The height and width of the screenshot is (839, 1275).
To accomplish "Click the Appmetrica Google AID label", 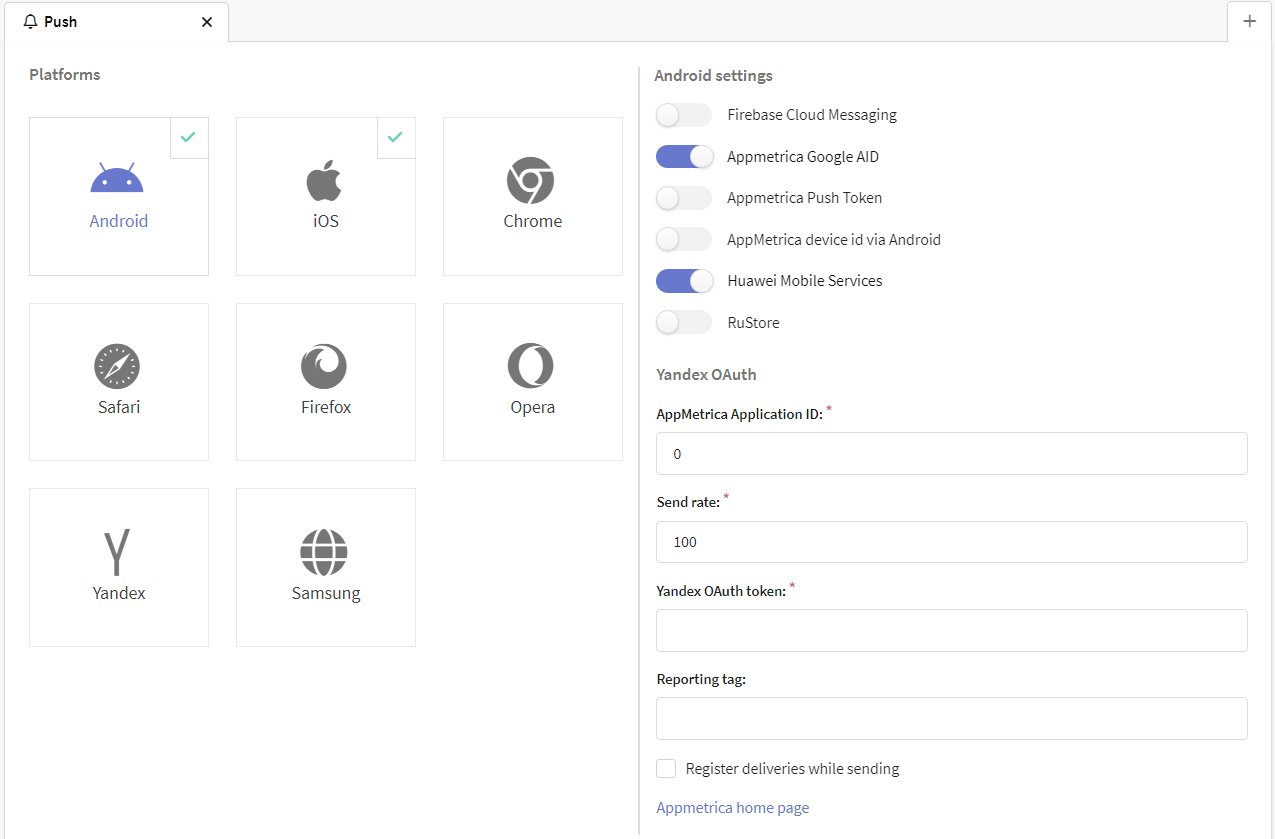I will [803, 157].
